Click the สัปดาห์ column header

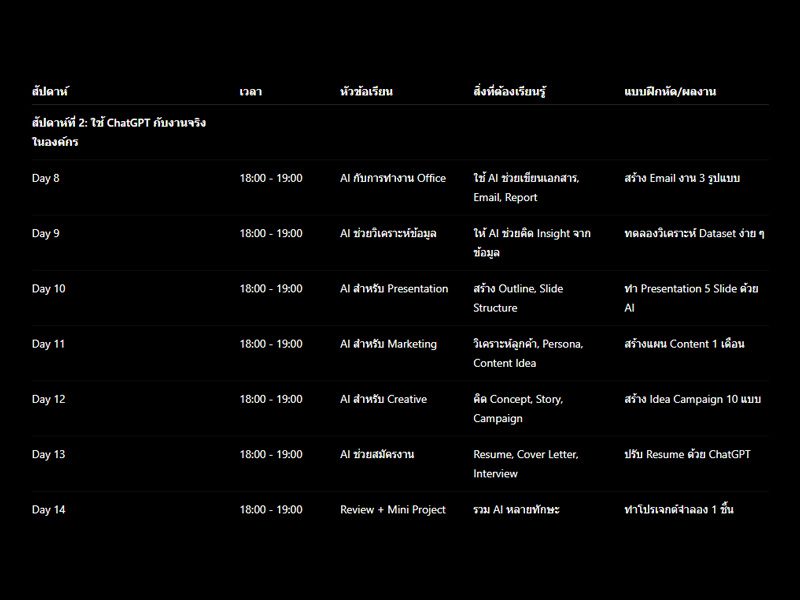tap(50, 91)
